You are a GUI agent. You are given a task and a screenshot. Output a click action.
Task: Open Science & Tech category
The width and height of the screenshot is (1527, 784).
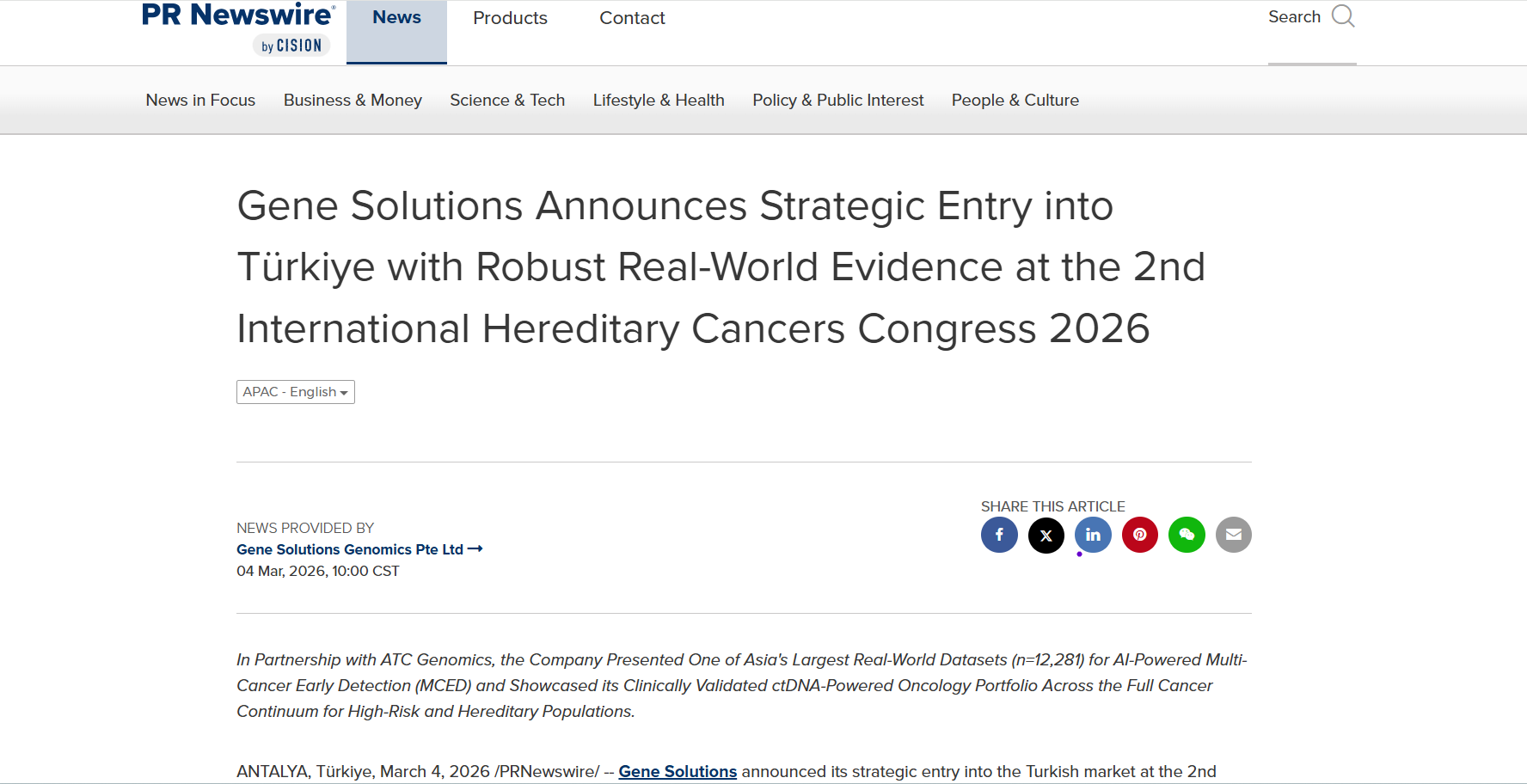point(507,101)
